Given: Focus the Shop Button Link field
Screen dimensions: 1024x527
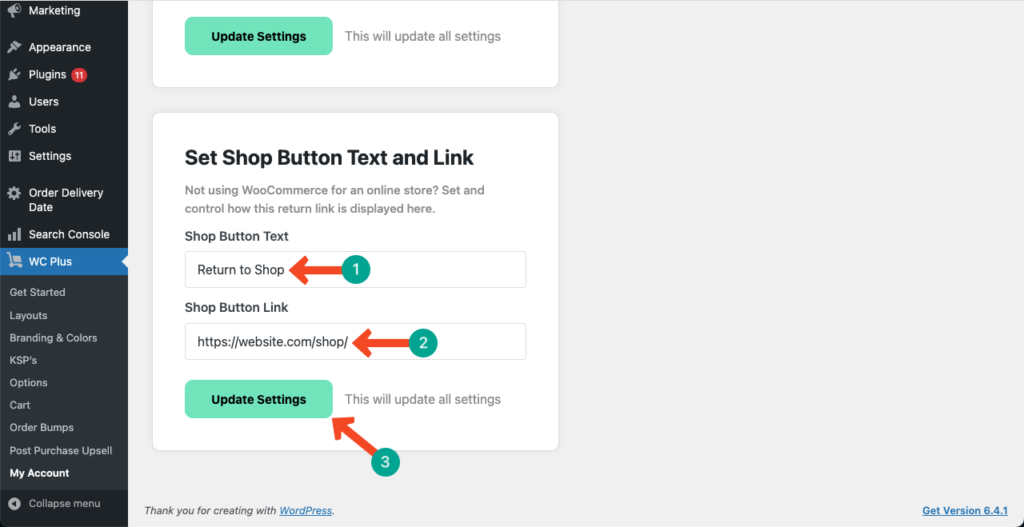Looking at the screenshot, I should (x=355, y=342).
